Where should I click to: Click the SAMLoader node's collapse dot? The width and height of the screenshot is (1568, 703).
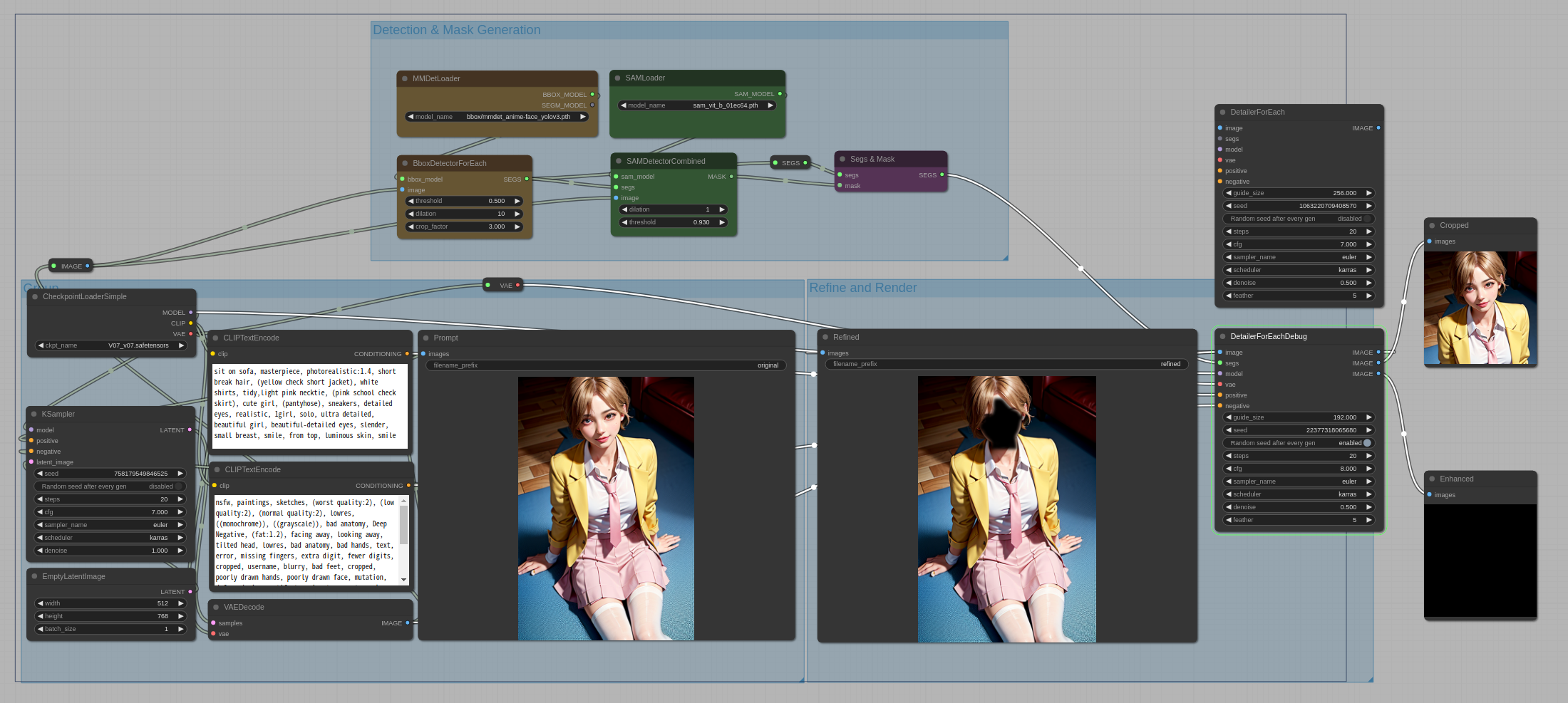[617, 78]
